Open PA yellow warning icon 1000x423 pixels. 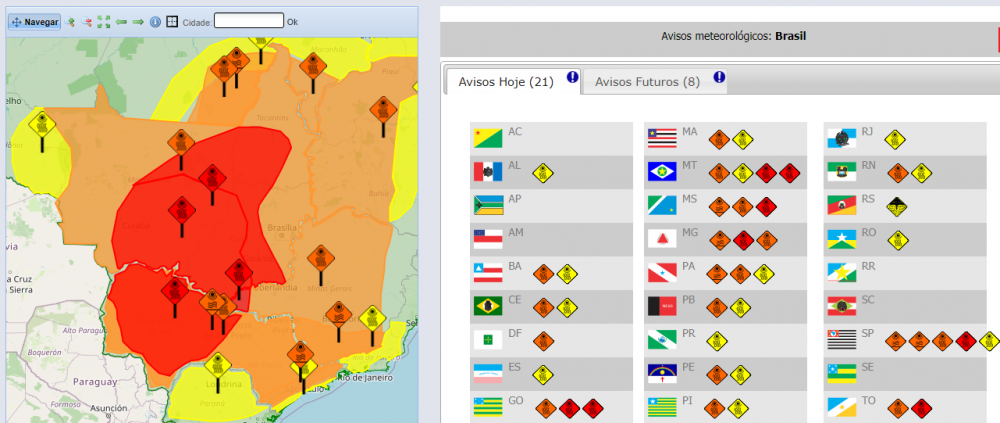pos(763,274)
